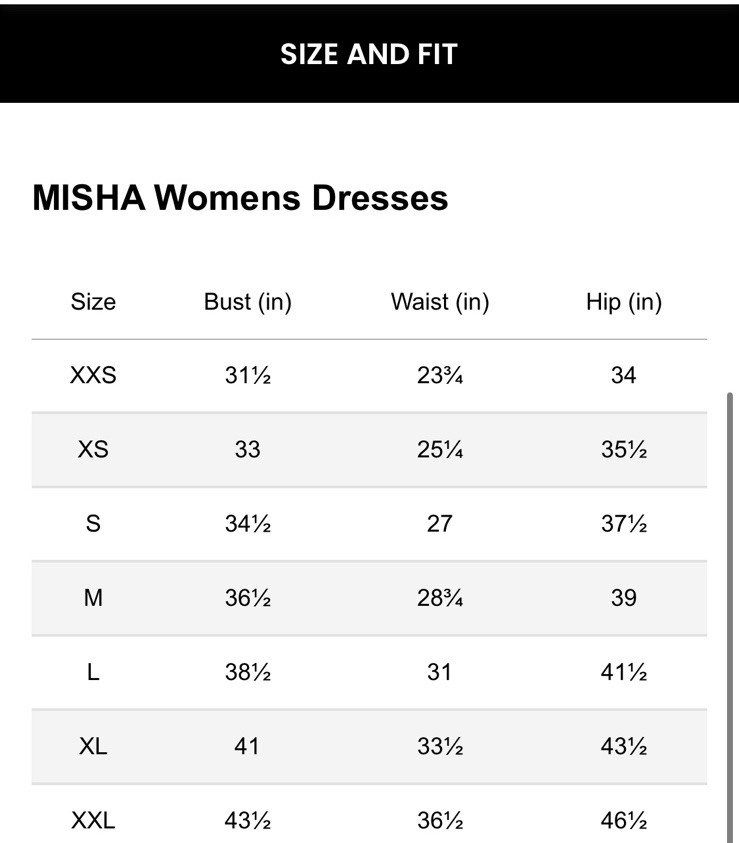The image size is (739, 843).
Task: Click the SIZE AND FIT header bar
Action: pyautogui.click(x=369, y=54)
